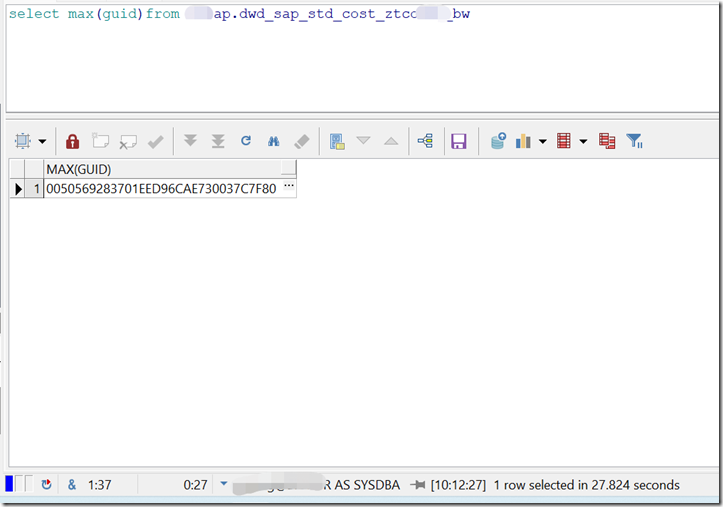Click into the SQL editor query text
Image resolution: width=723 pixels, height=507 pixels.
pos(239,14)
